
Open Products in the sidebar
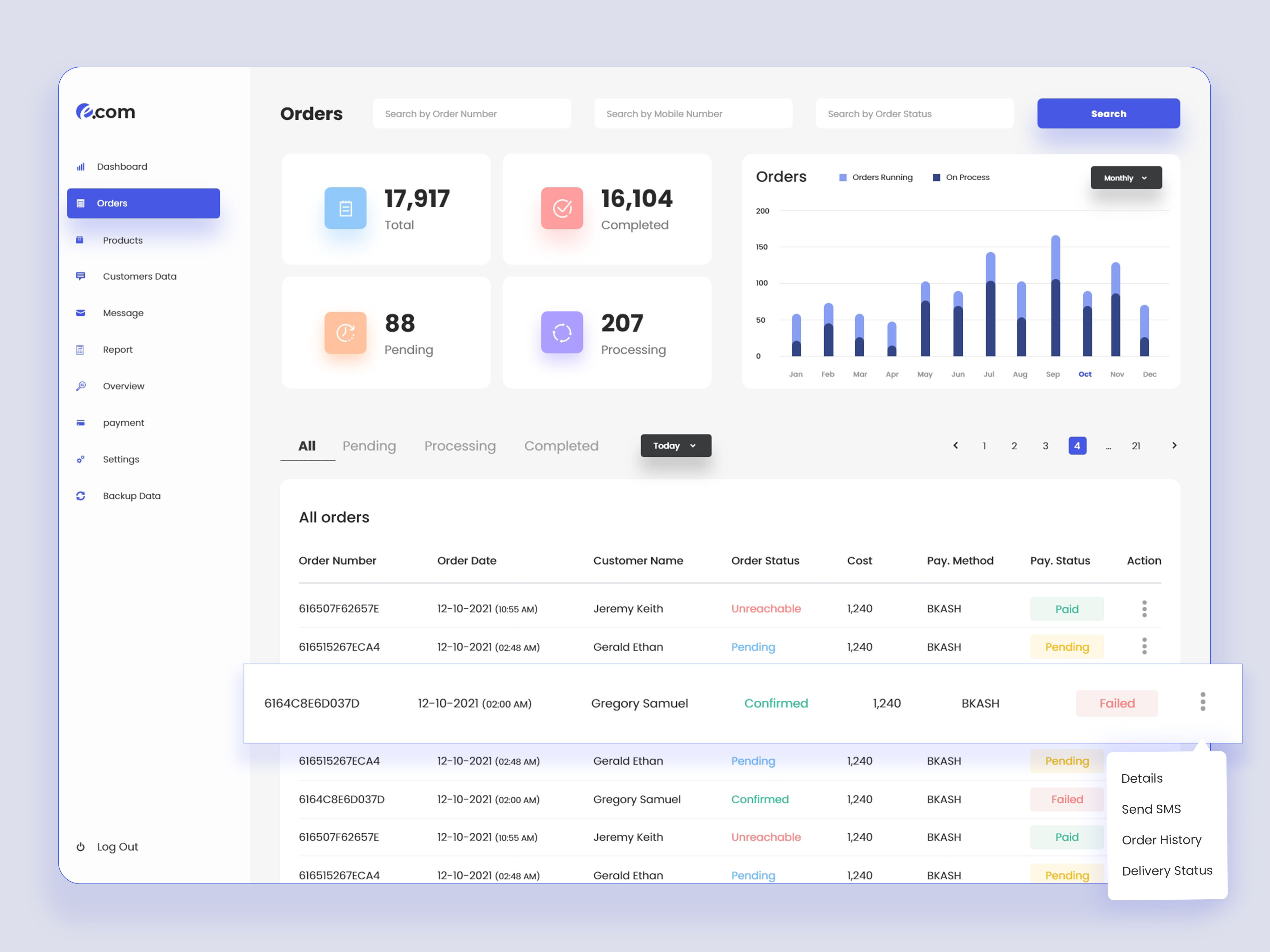122,241
